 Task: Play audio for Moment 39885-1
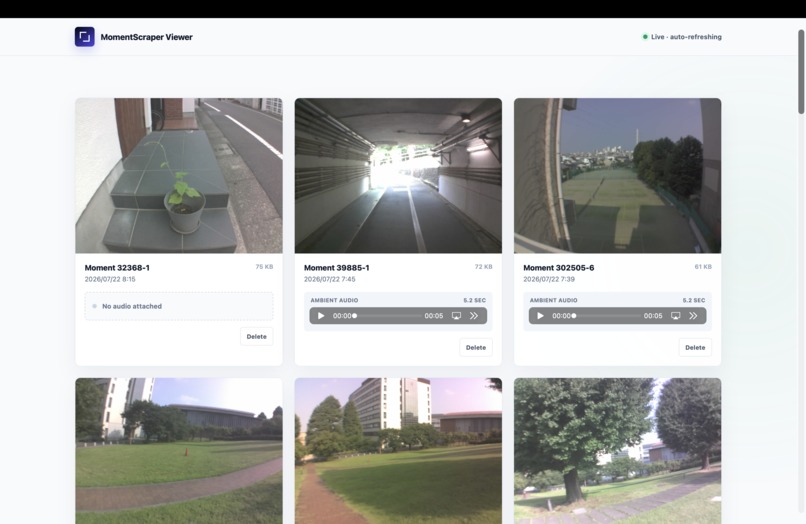tap(321, 316)
